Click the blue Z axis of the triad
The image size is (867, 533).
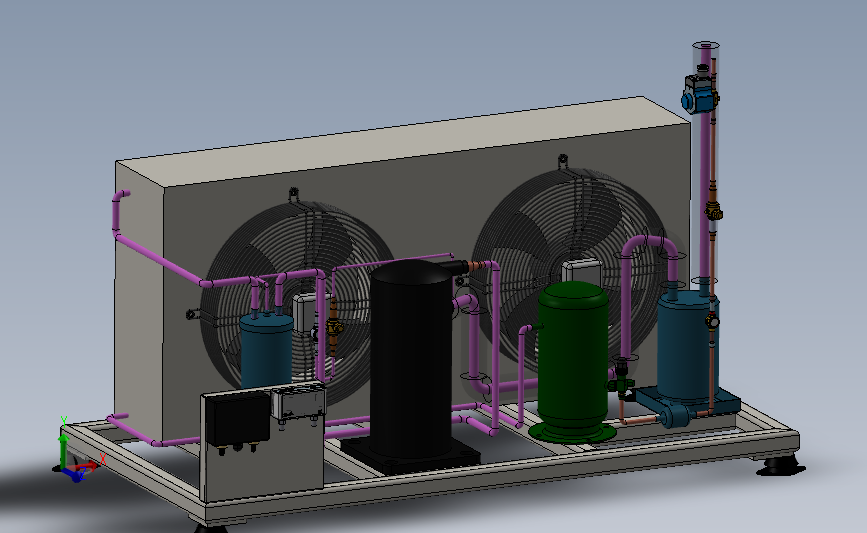click(74, 474)
